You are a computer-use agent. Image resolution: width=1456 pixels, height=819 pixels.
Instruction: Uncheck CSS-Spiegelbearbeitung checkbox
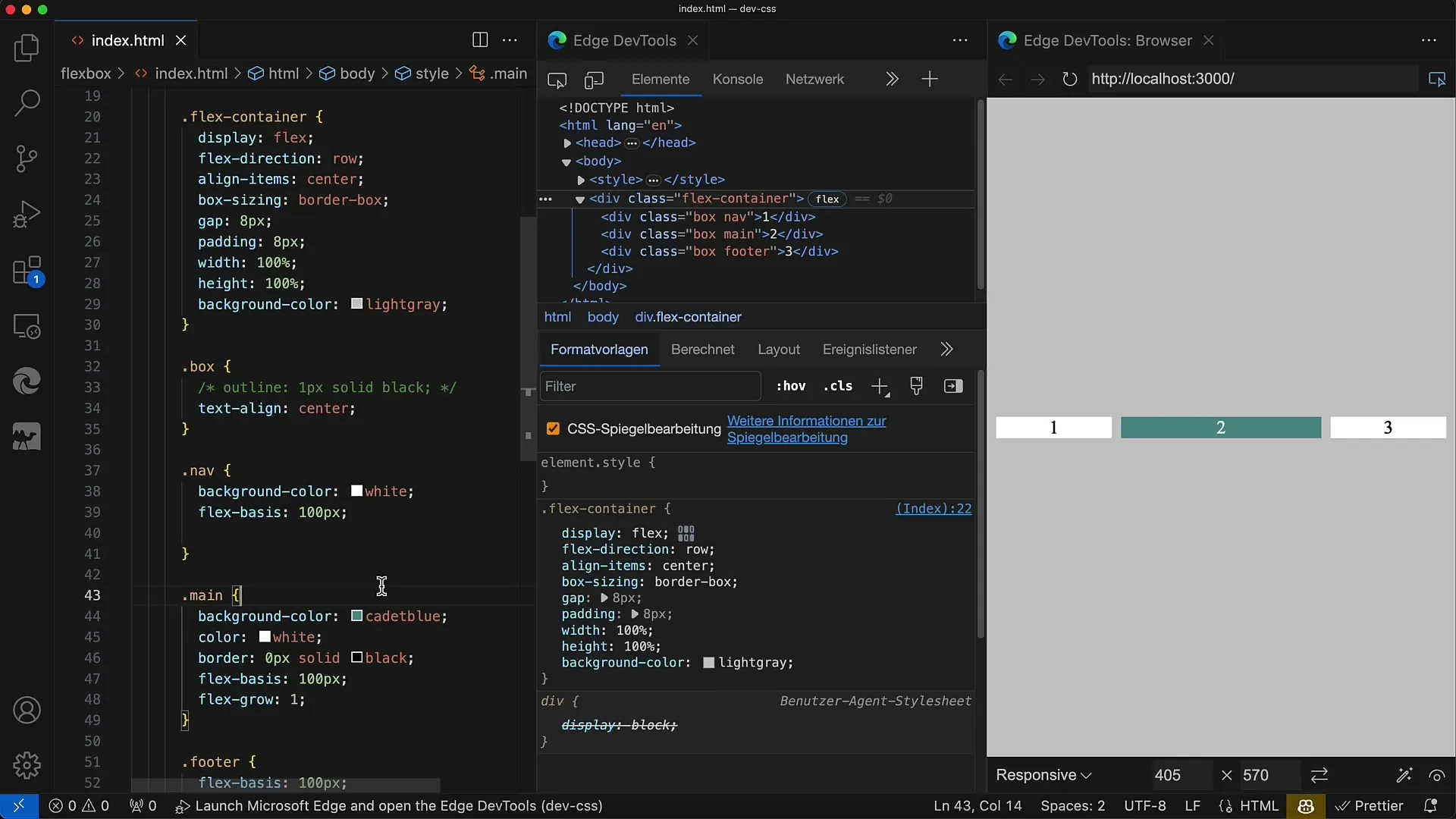(553, 429)
